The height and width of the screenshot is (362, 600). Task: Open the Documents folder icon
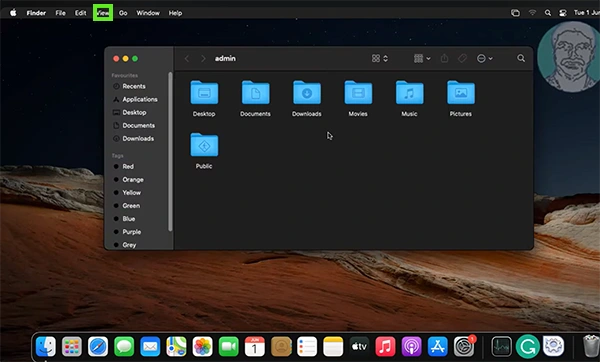point(256,92)
